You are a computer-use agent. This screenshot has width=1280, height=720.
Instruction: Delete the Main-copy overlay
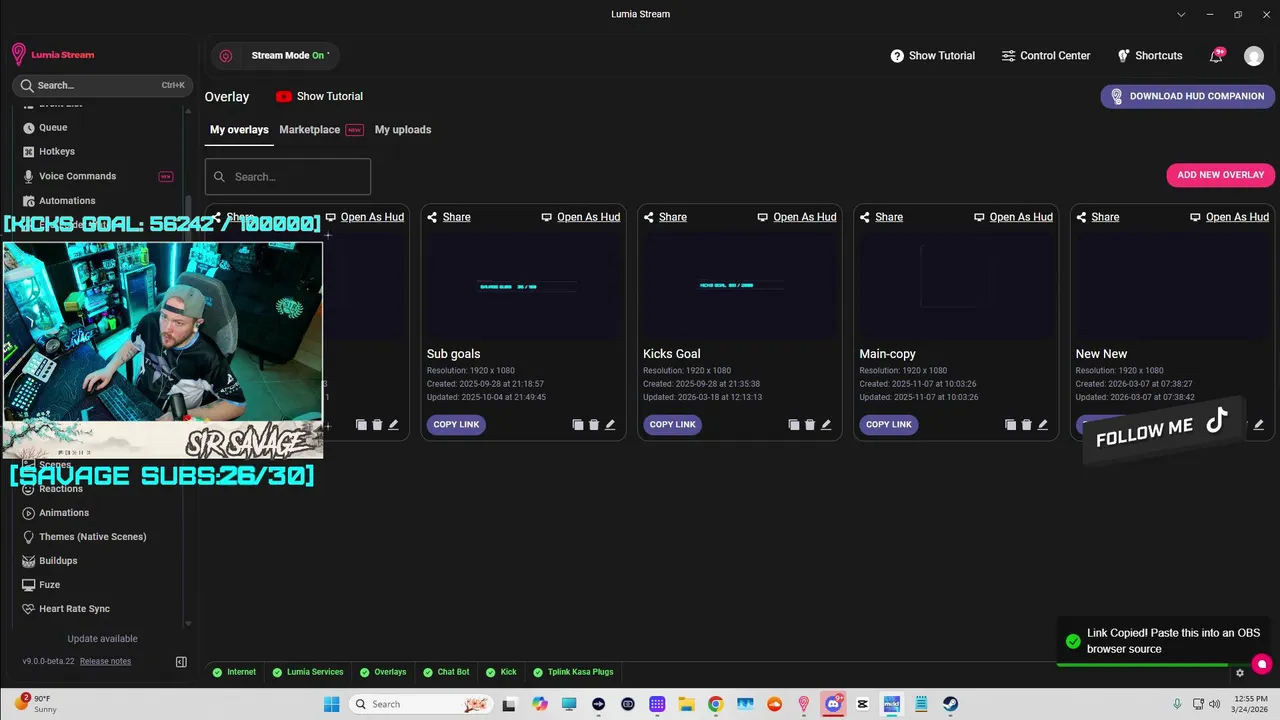click(x=1026, y=425)
